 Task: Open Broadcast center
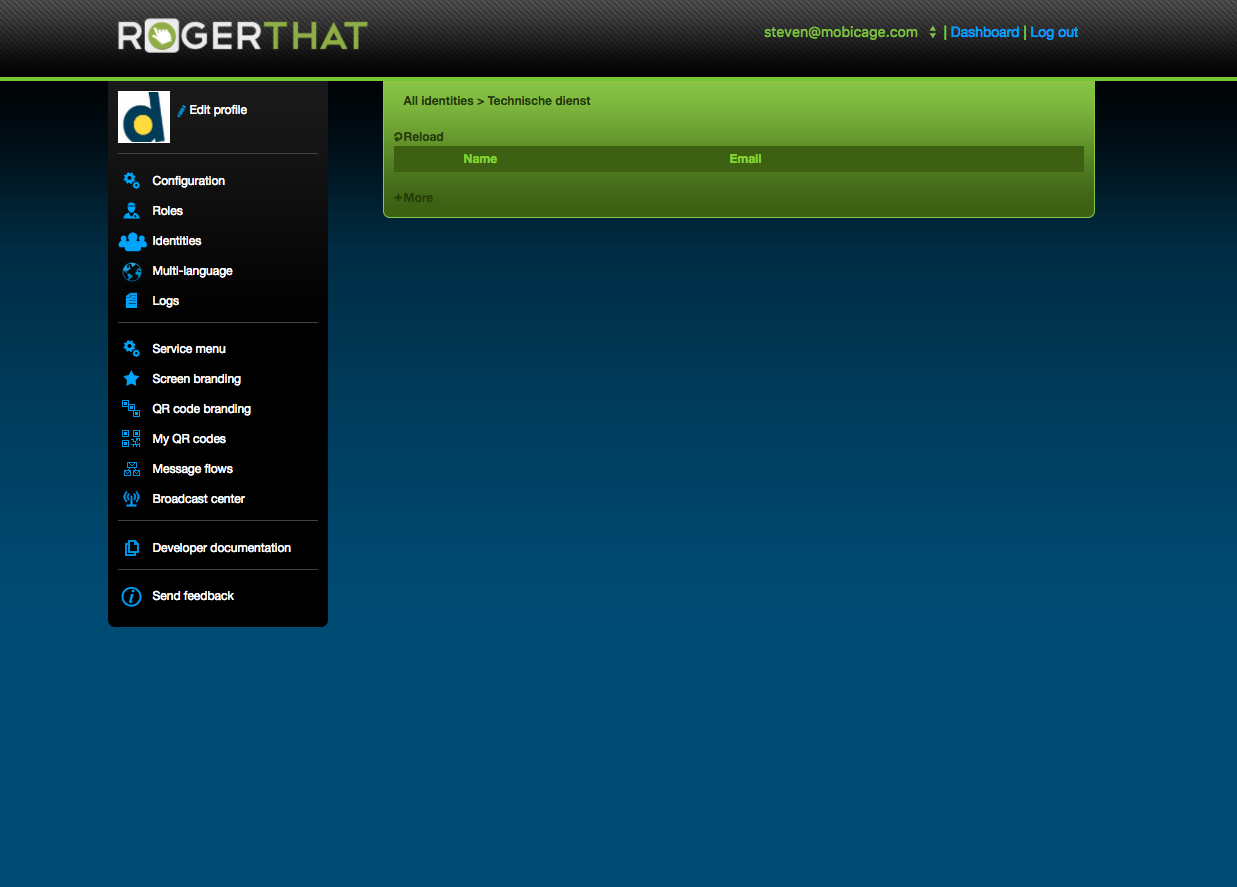[198, 499]
